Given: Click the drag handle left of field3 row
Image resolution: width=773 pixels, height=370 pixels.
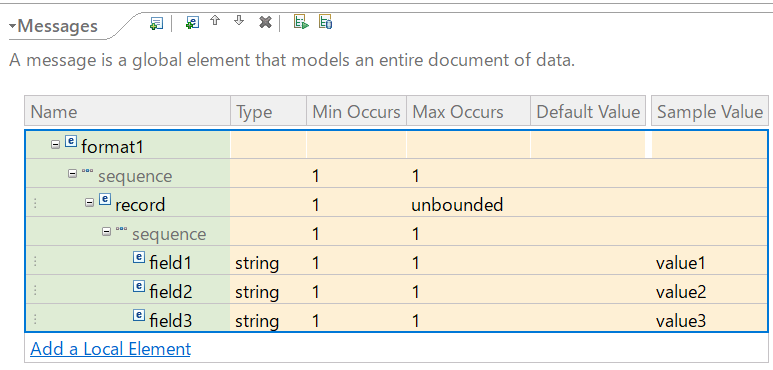Looking at the screenshot, I should point(35,319).
